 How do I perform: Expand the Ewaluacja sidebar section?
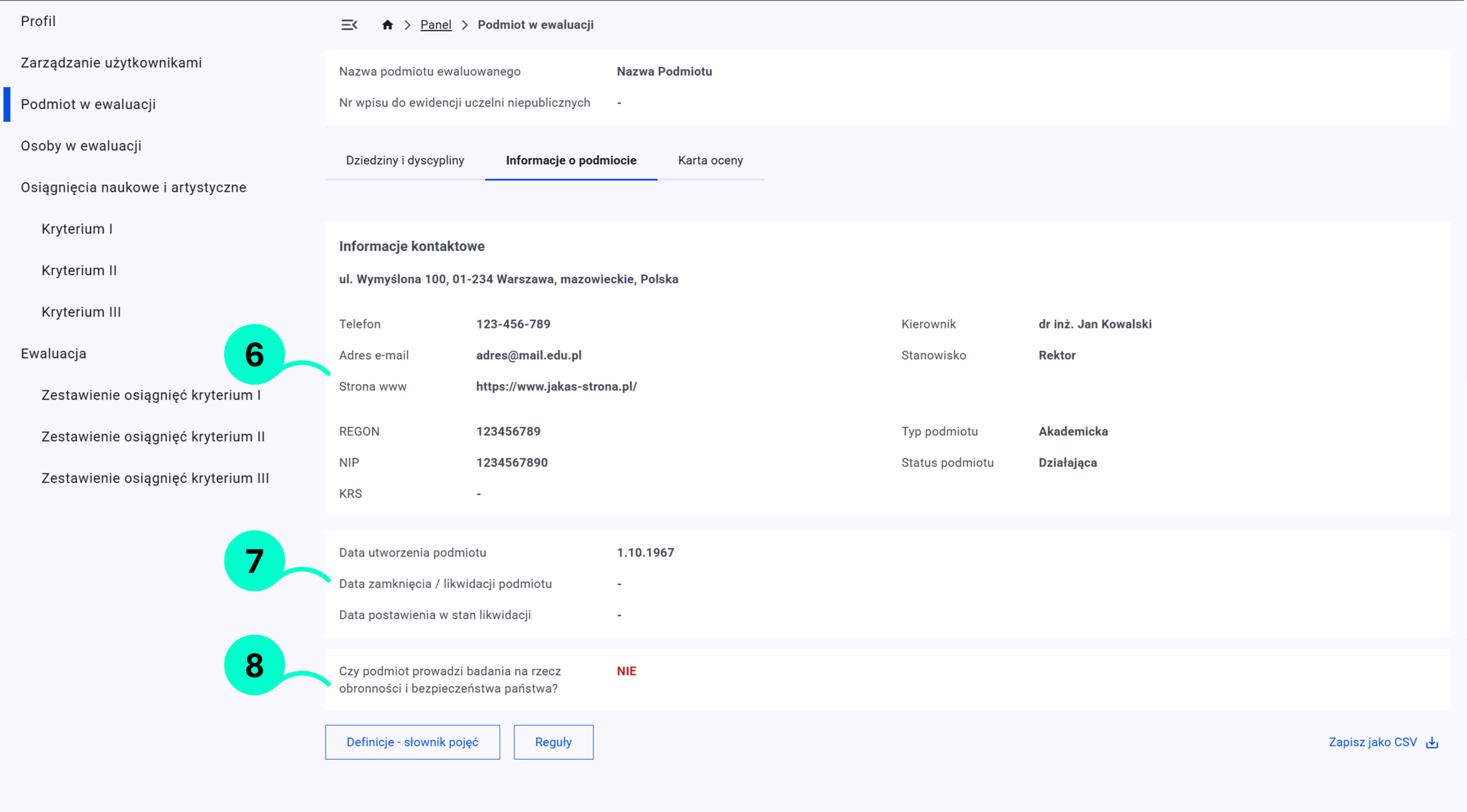[x=53, y=354]
